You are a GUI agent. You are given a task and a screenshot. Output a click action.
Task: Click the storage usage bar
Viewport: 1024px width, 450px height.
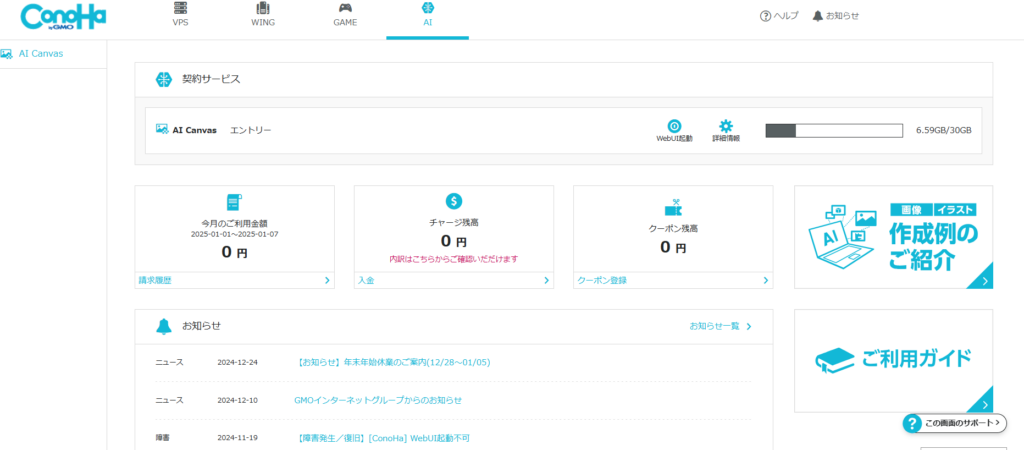(x=834, y=130)
